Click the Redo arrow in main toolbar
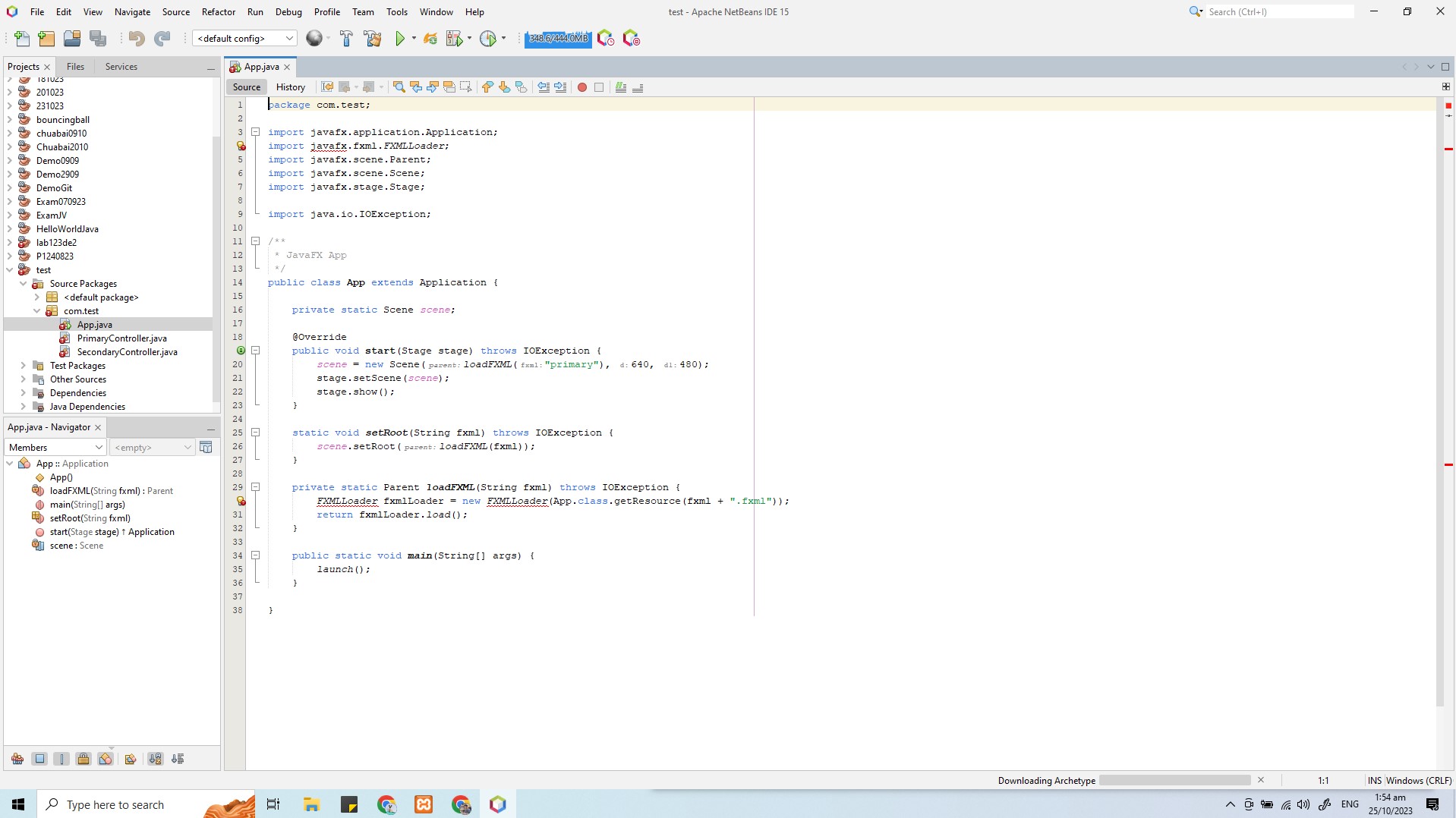The image size is (1456, 818). 162,39
